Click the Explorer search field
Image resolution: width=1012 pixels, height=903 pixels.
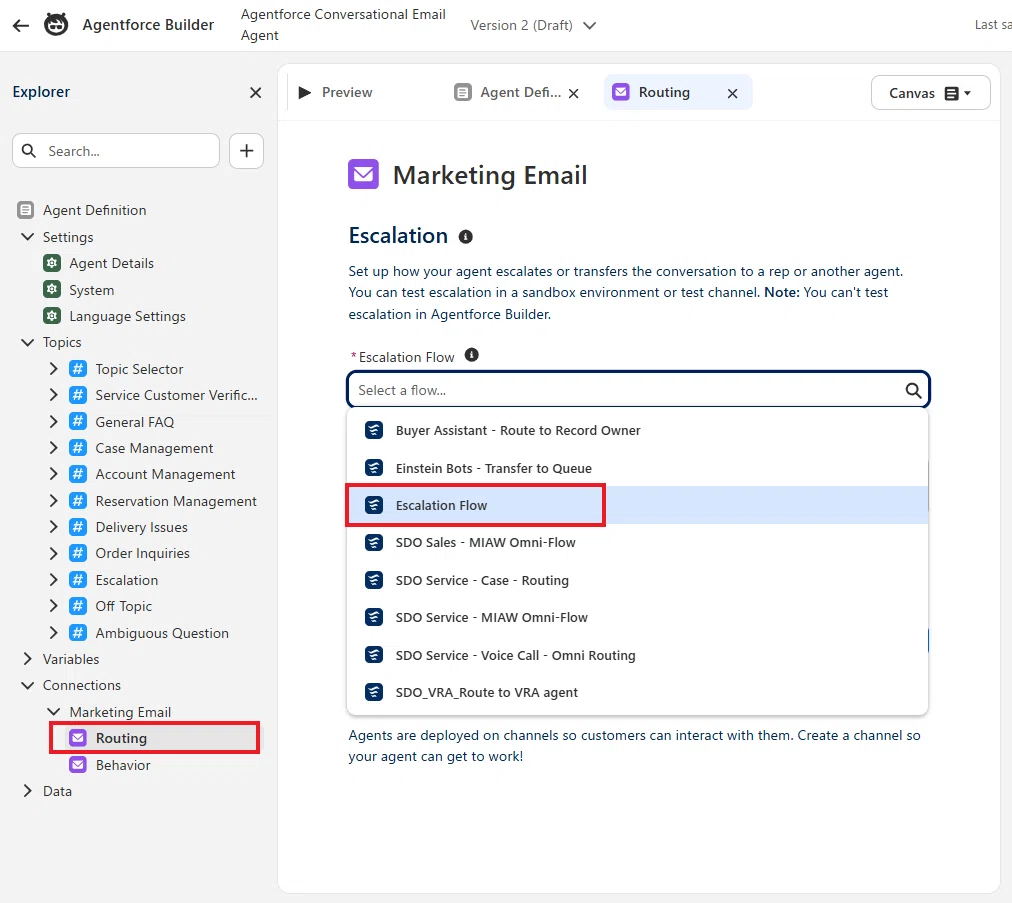click(116, 151)
